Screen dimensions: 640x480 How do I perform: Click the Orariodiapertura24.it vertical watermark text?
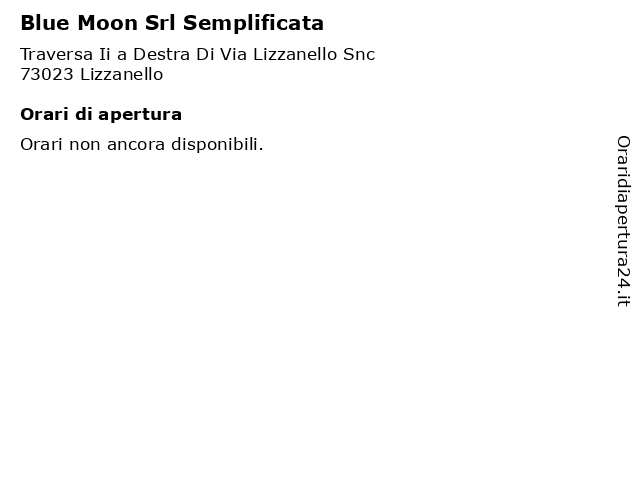[623, 221]
